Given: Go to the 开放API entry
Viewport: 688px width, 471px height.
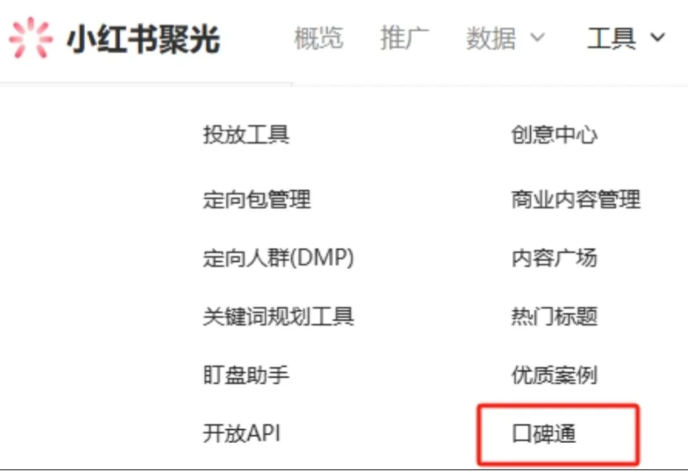Looking at the screenshot, I should coord(240,433).
